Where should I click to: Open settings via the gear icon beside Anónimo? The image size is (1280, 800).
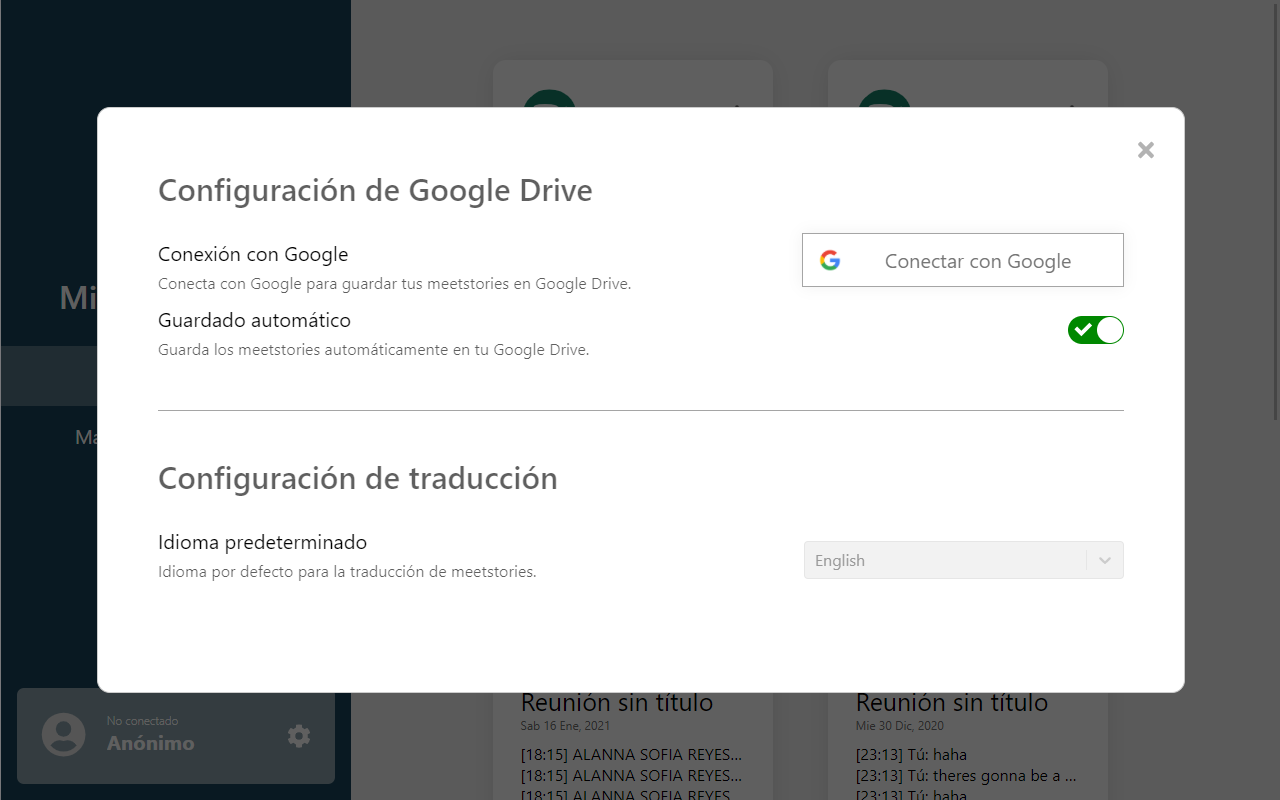point(299,736)
